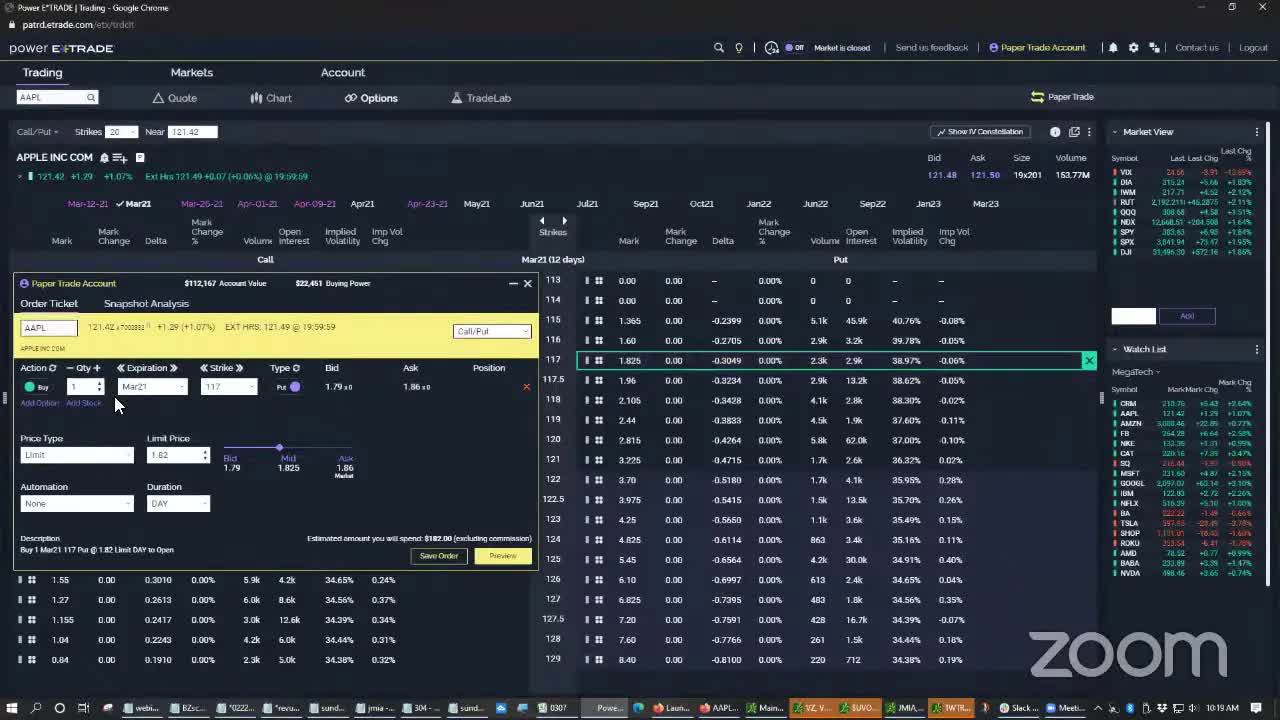1280x720 pixels.
Task: Click the lightbulb tips icon
Action: [x=739, y=48]
